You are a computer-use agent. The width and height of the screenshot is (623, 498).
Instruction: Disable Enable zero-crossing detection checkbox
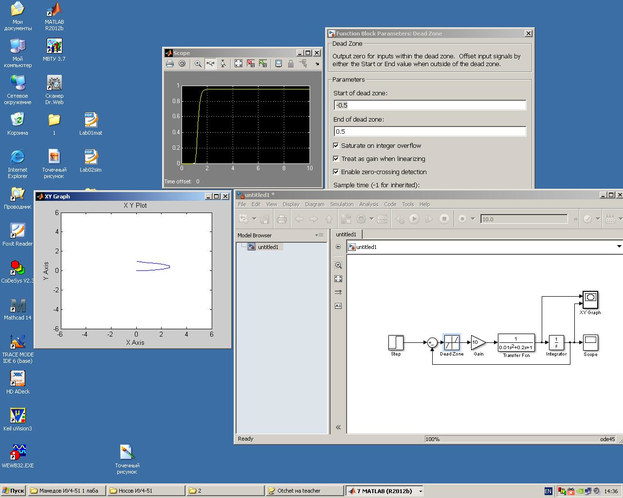(x=335, y=172)
